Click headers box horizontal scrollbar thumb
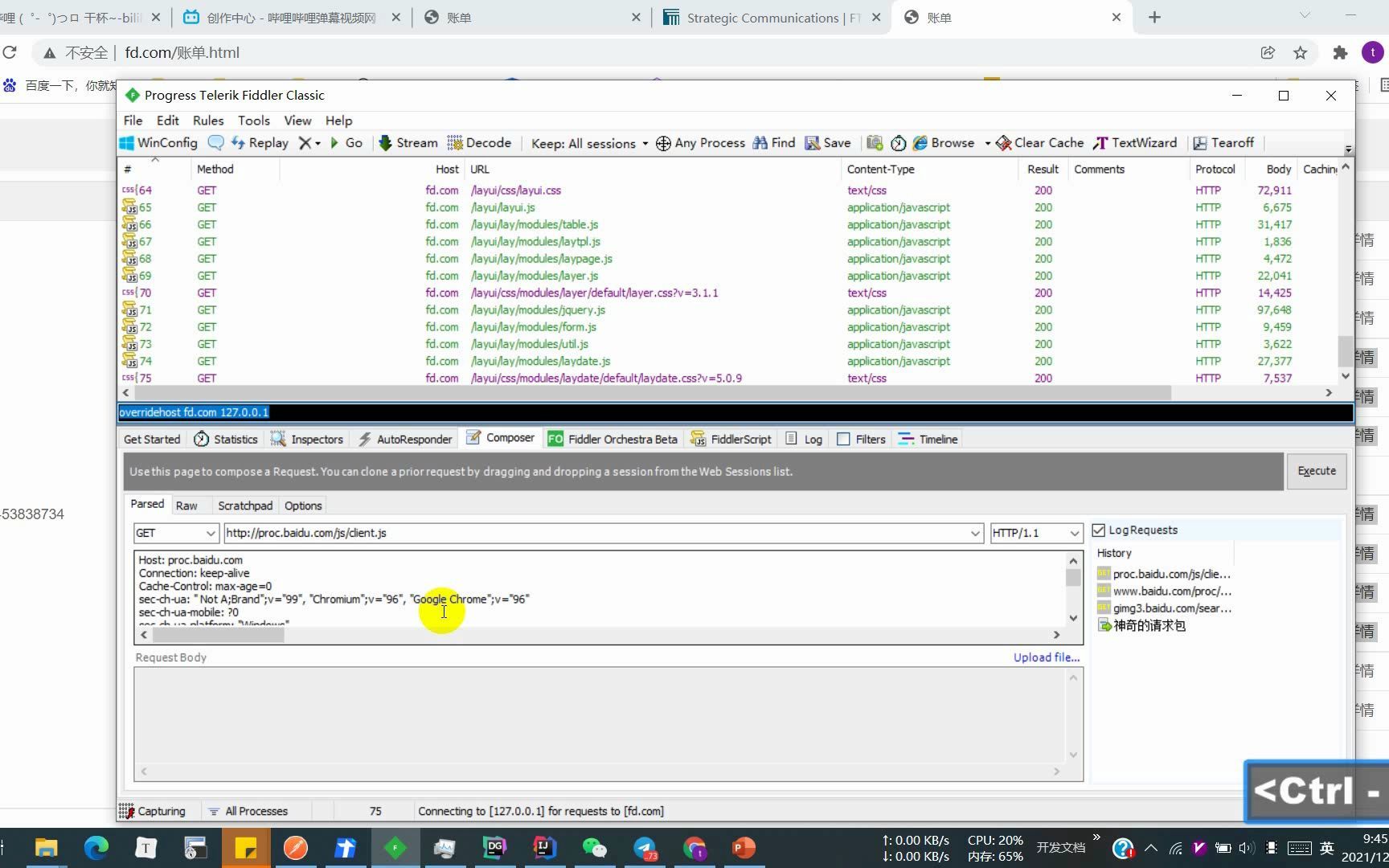The width and height of the screenshot is (1389, 868). (x=218, y=635)
